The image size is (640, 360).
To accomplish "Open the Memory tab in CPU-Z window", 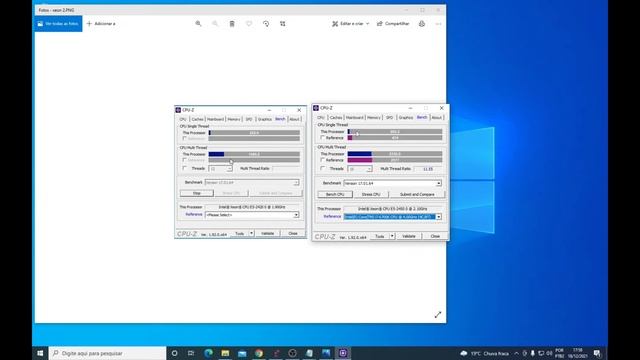I will (x=373, y=118).
